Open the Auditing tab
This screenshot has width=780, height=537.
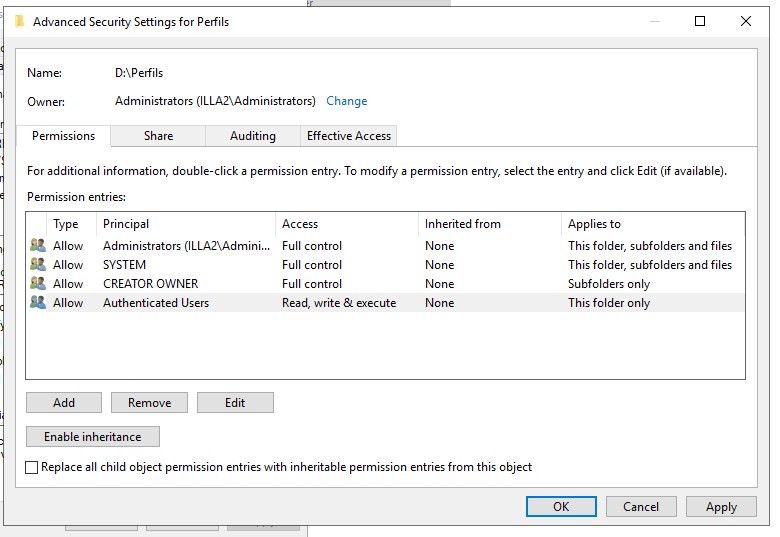click(253, 136)
